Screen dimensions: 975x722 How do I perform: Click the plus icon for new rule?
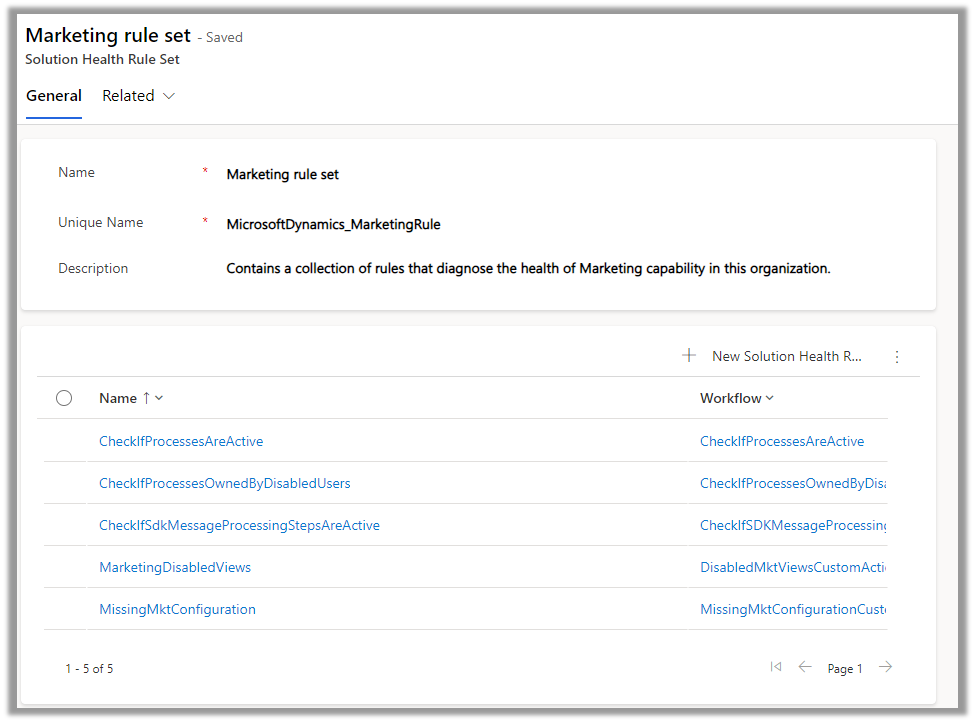pos(689,356)
